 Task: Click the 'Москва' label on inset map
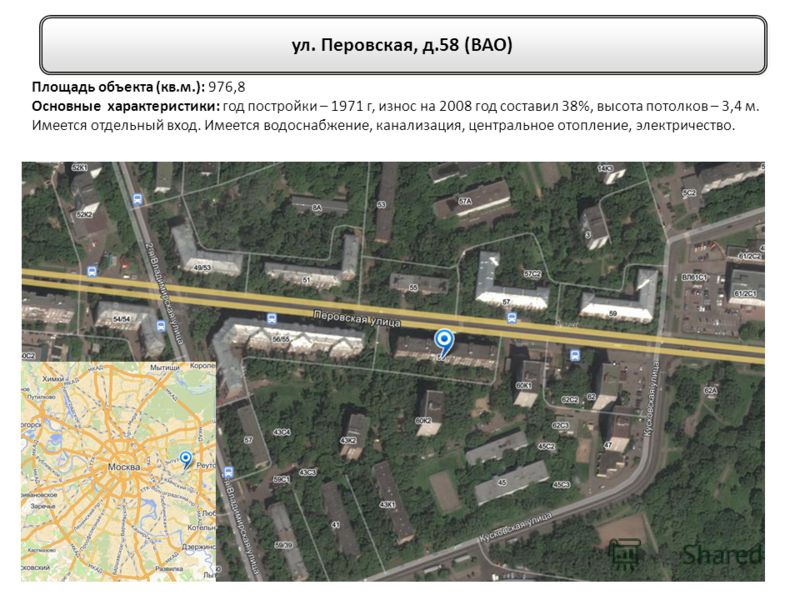pos(124,467)
